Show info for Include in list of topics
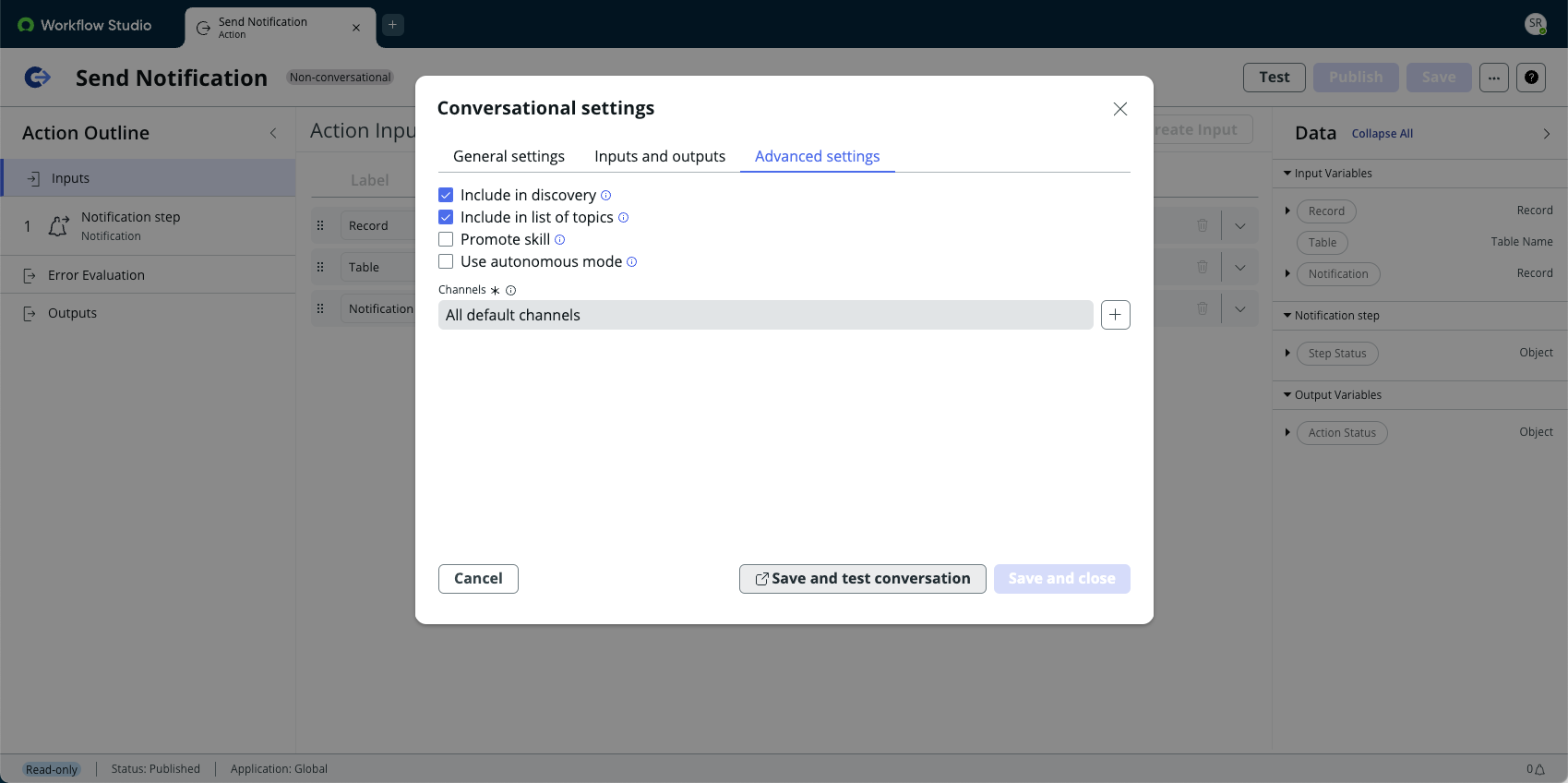Screen dimensions: 1568x783 point(623,217)
